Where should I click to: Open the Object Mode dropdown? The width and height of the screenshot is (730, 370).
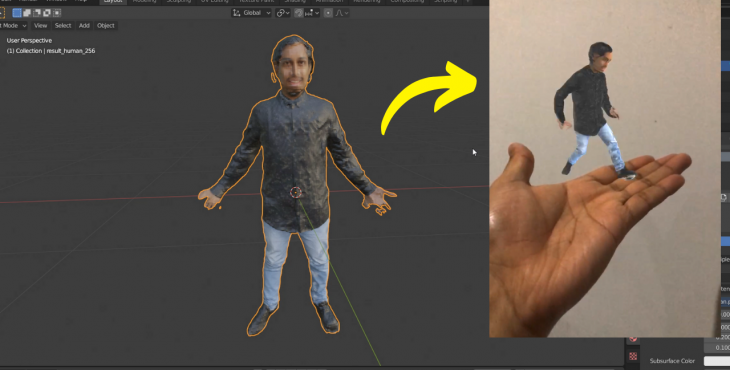coord(13,26)
